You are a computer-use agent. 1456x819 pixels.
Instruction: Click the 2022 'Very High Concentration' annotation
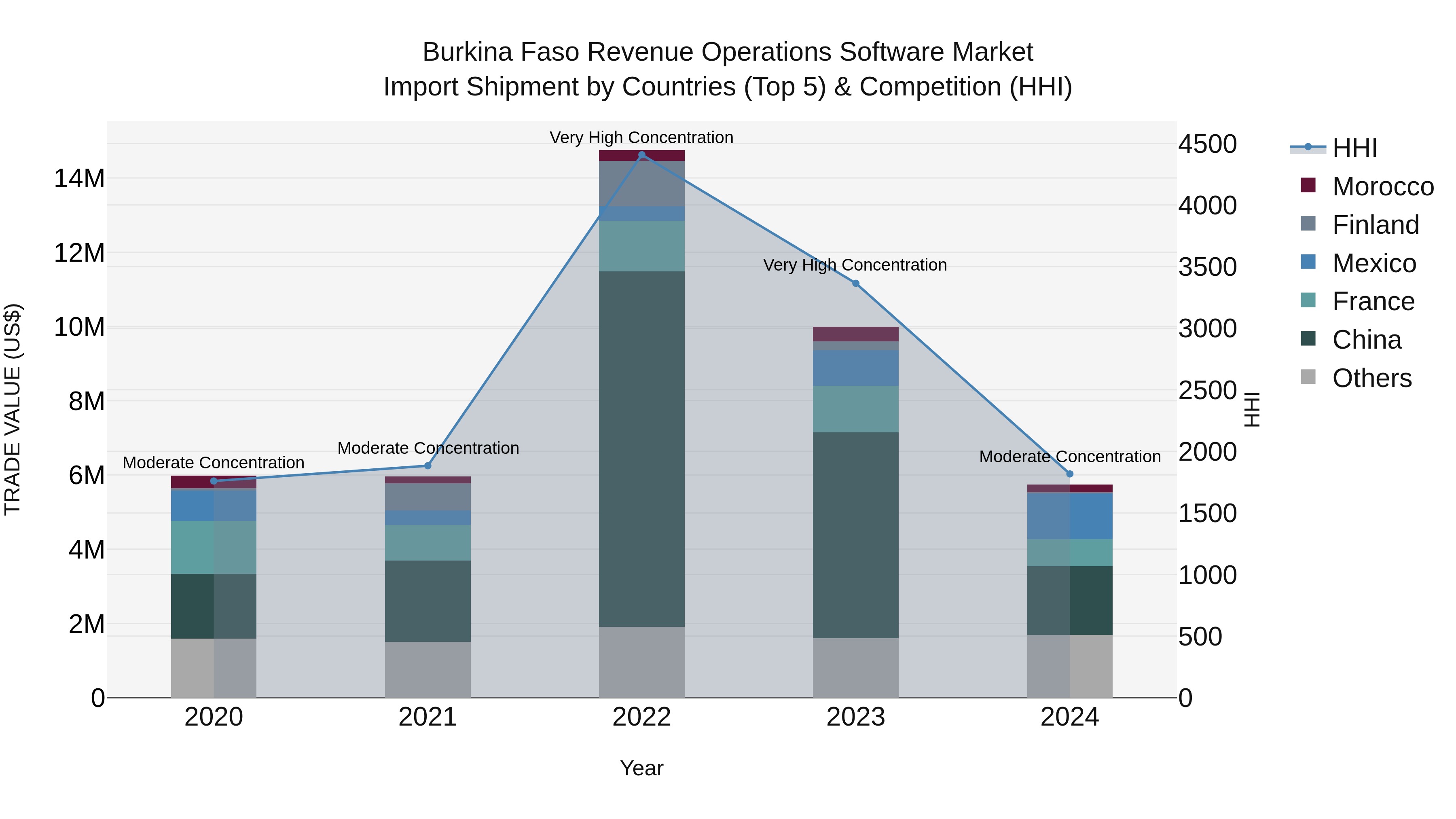(x=641, y=138)
